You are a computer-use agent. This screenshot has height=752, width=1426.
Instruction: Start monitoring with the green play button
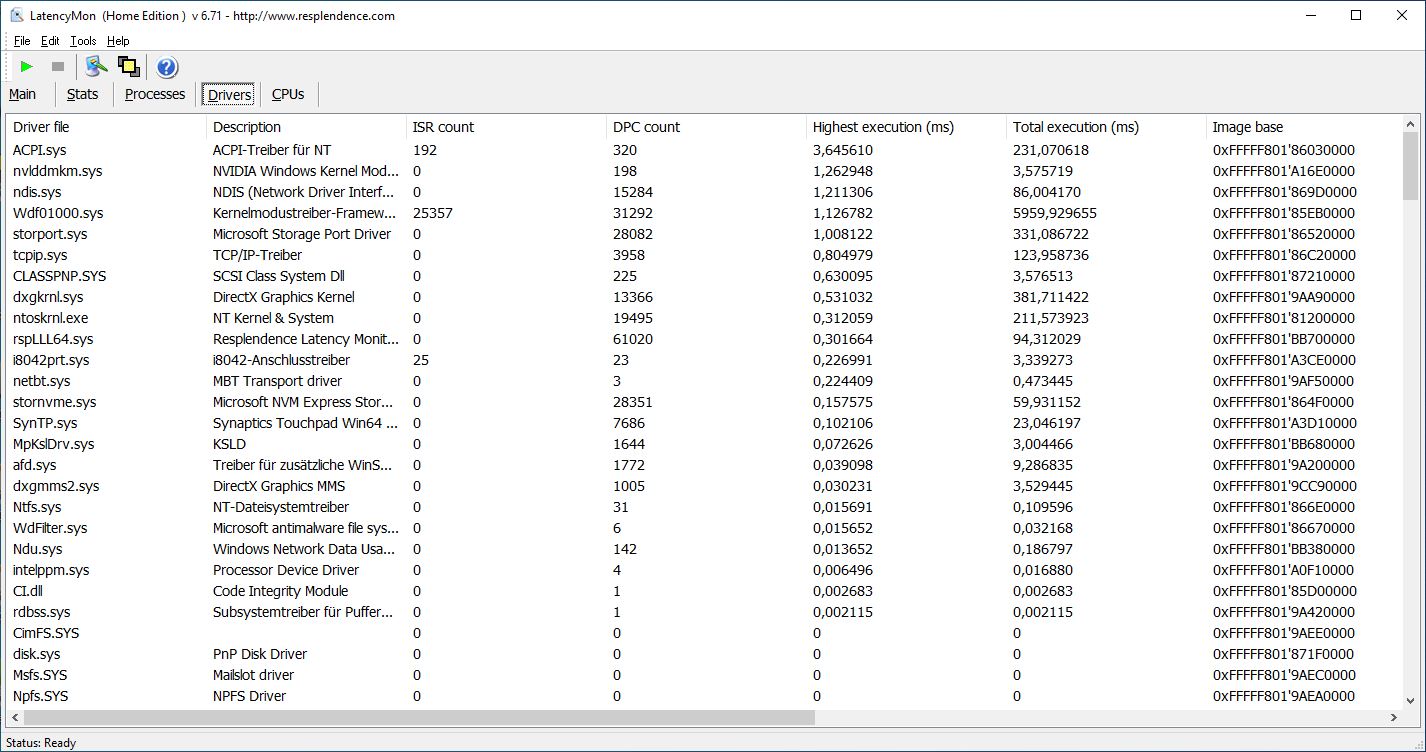coord(27,67)
